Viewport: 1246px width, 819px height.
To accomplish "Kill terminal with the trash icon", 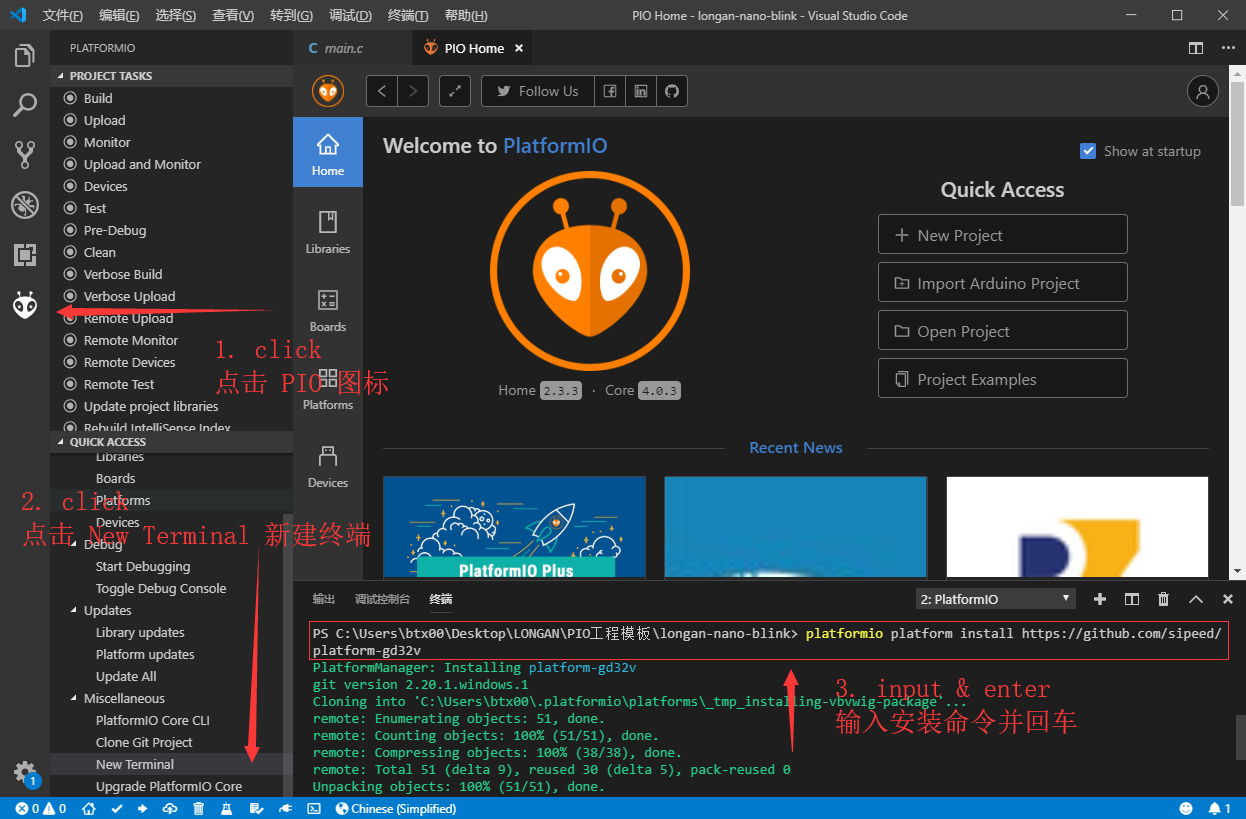I will click(1163, 599).
